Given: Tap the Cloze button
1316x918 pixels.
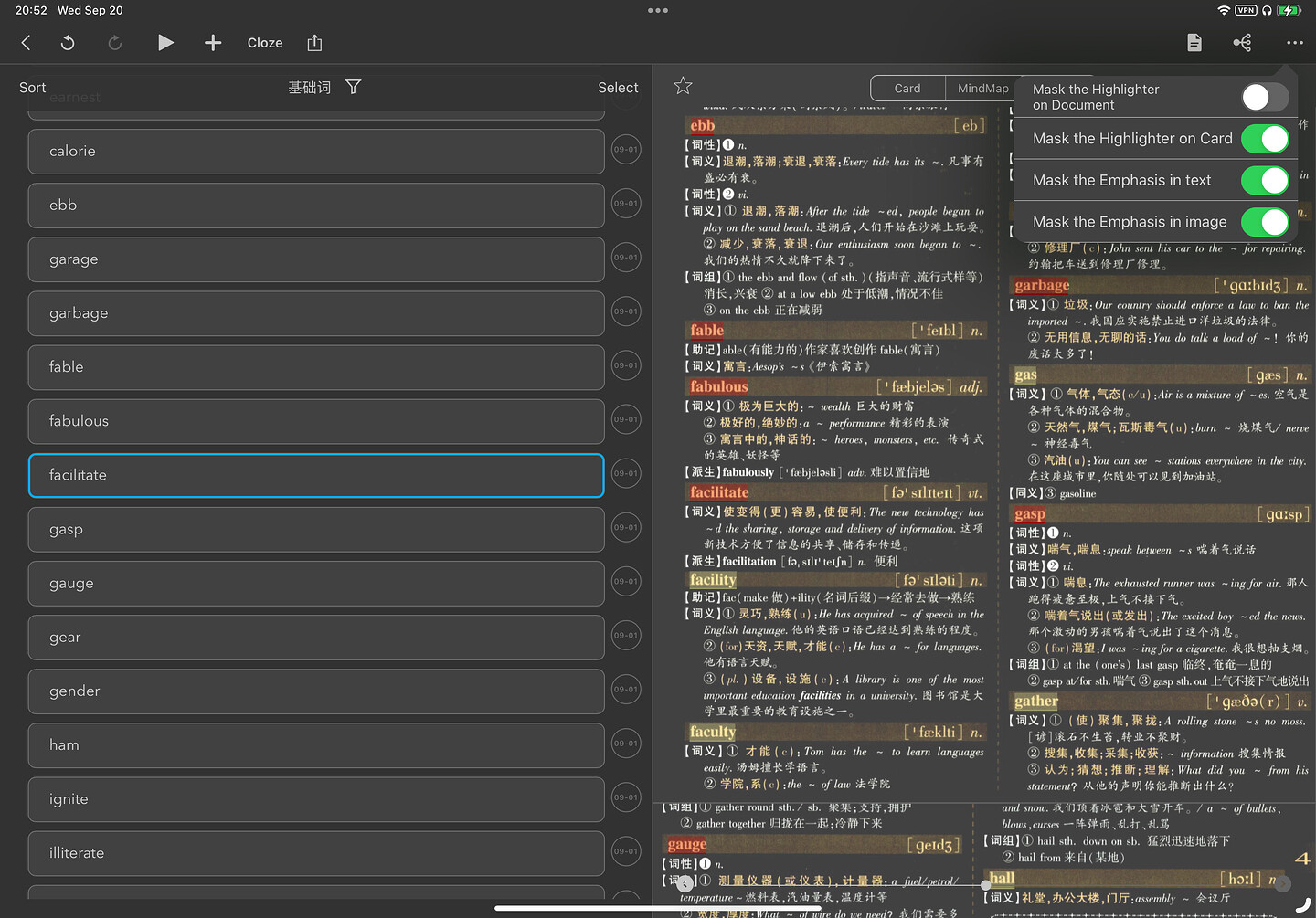Looking at the screenshot, I should click(x=265, y=43).
